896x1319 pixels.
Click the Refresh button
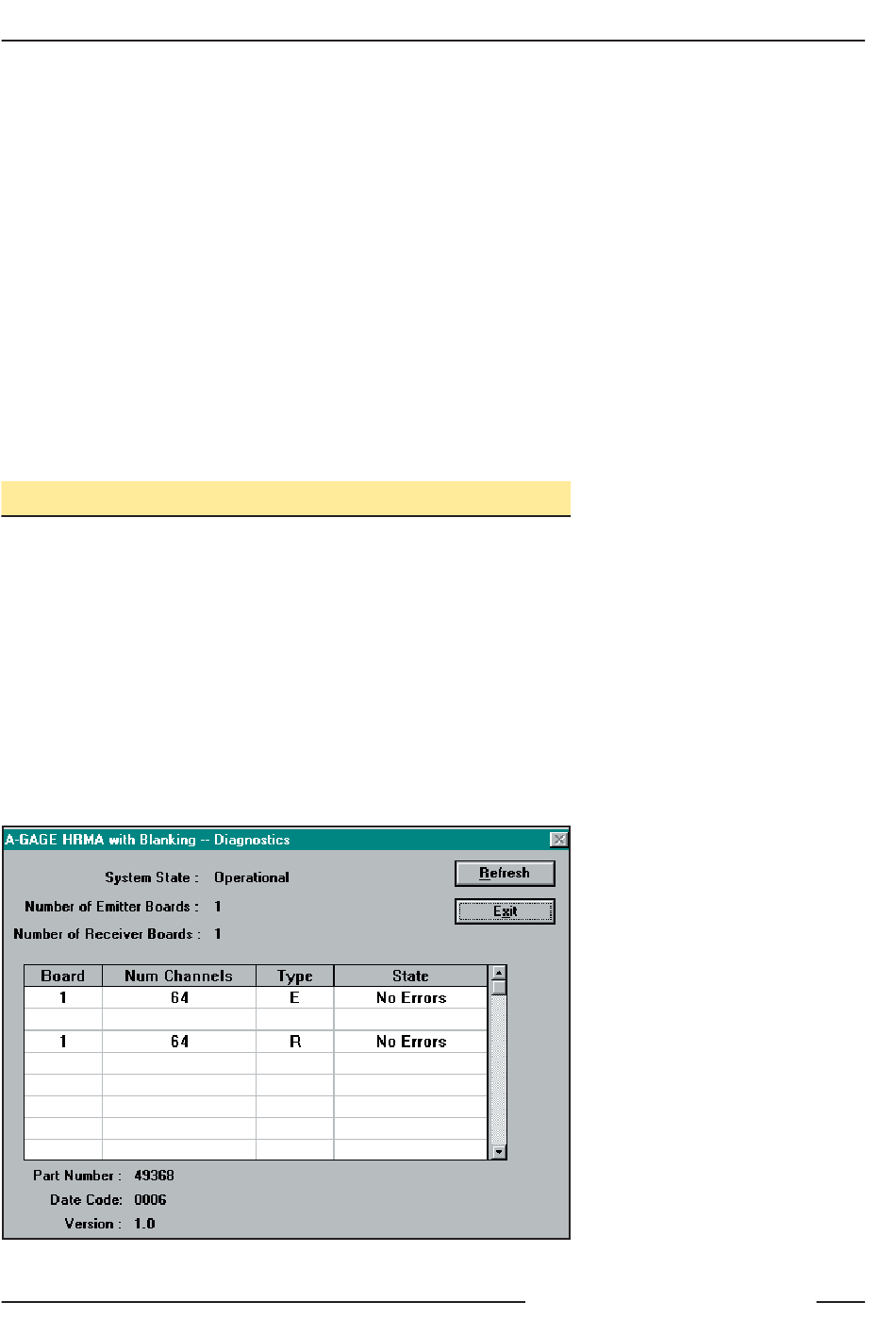click(505, 874)
